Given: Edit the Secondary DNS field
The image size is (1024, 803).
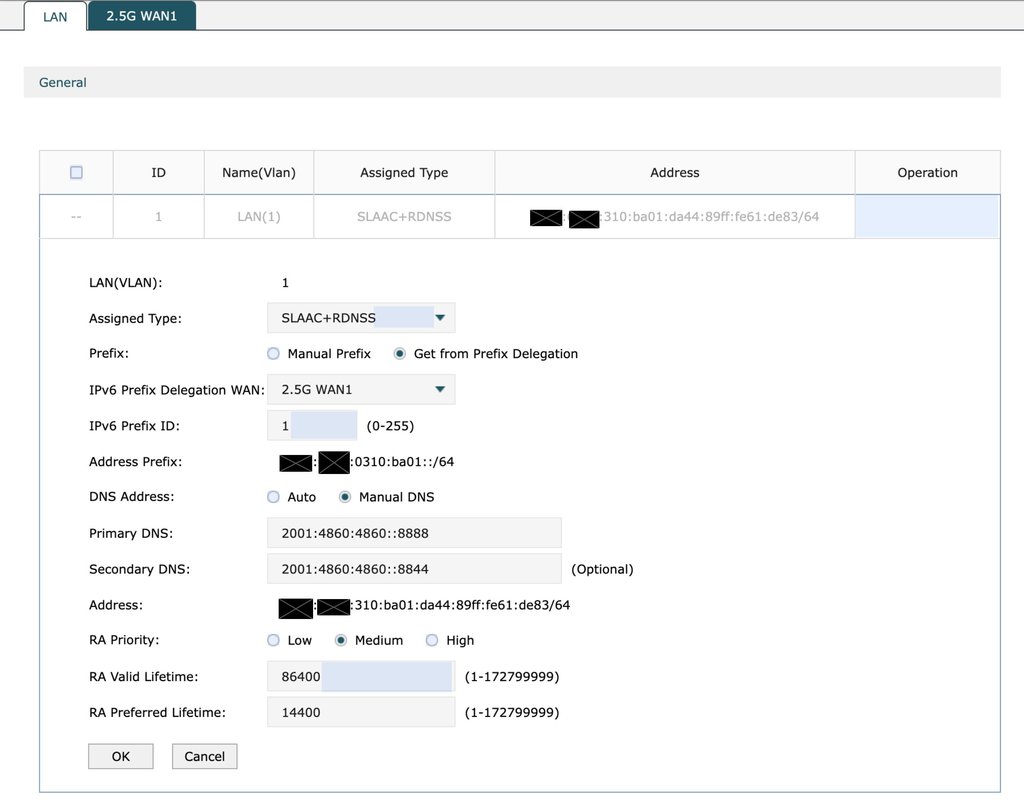Looking at the screenshot, I should pos(414,569).
